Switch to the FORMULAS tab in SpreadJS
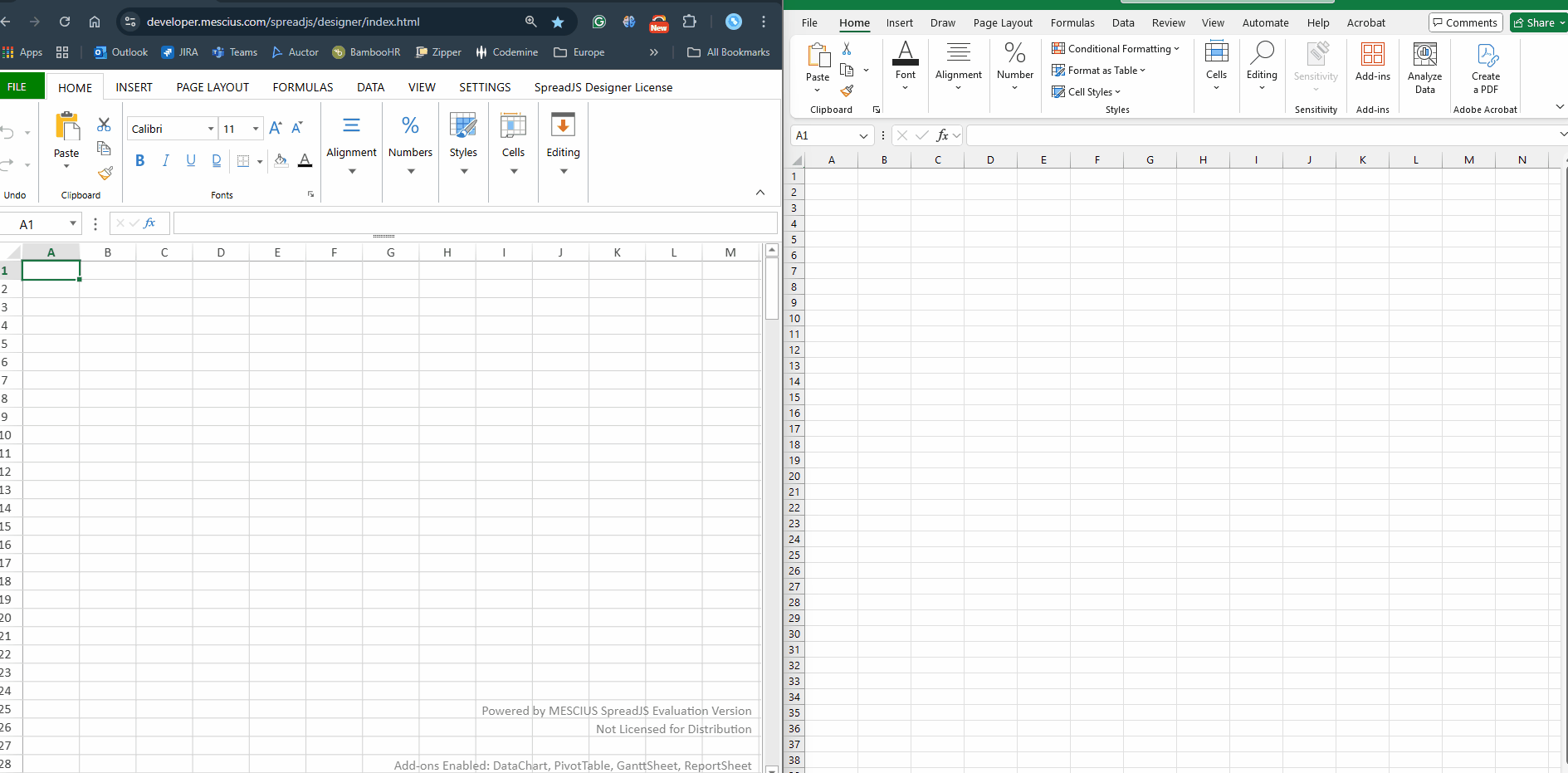 click(303, 87)
